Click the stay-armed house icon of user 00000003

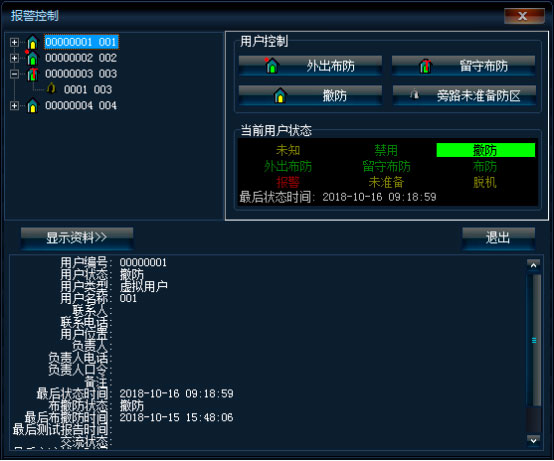pyautogui.click(x=33, y=74)
